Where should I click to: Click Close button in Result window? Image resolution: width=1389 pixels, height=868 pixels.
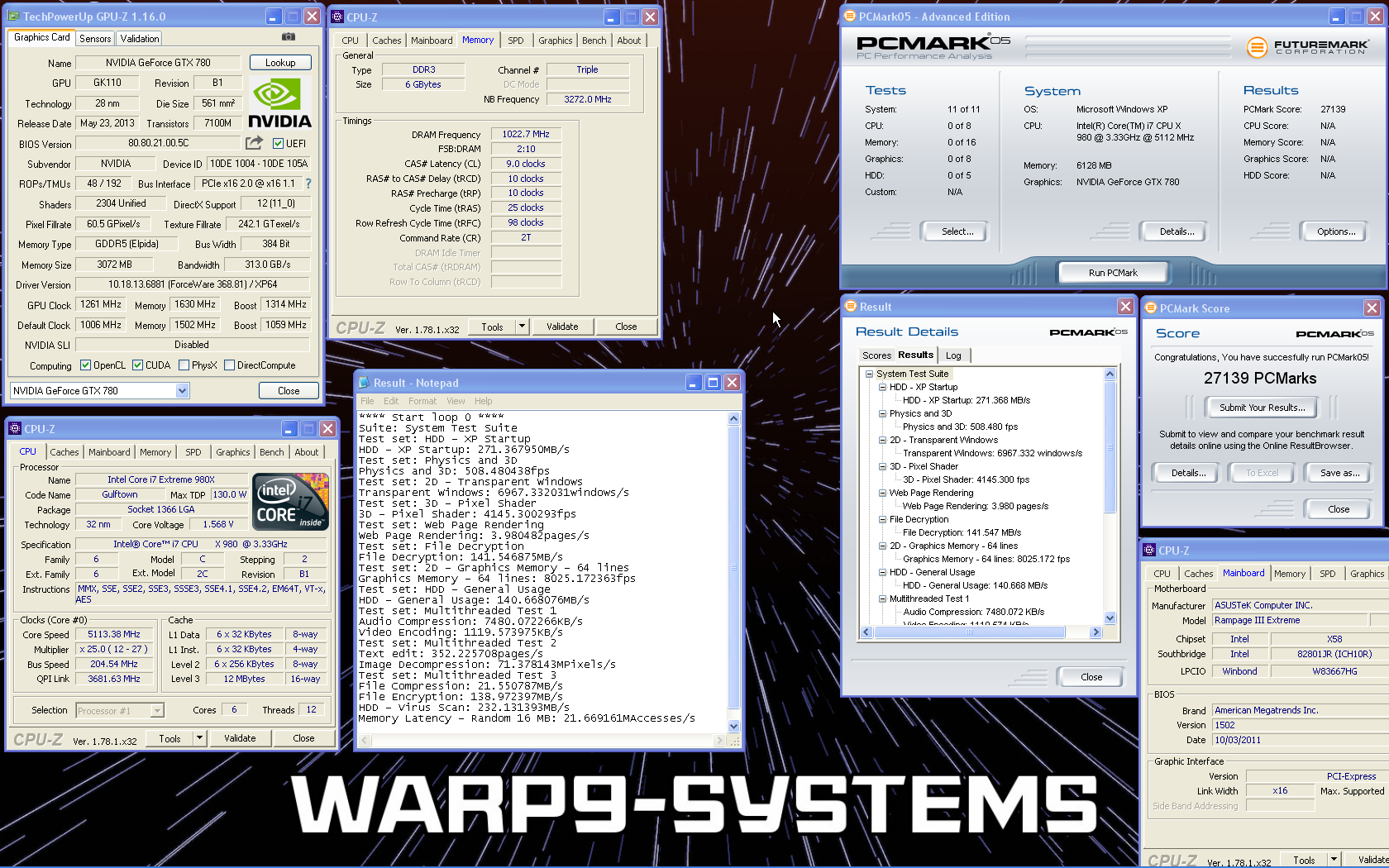1091,677
